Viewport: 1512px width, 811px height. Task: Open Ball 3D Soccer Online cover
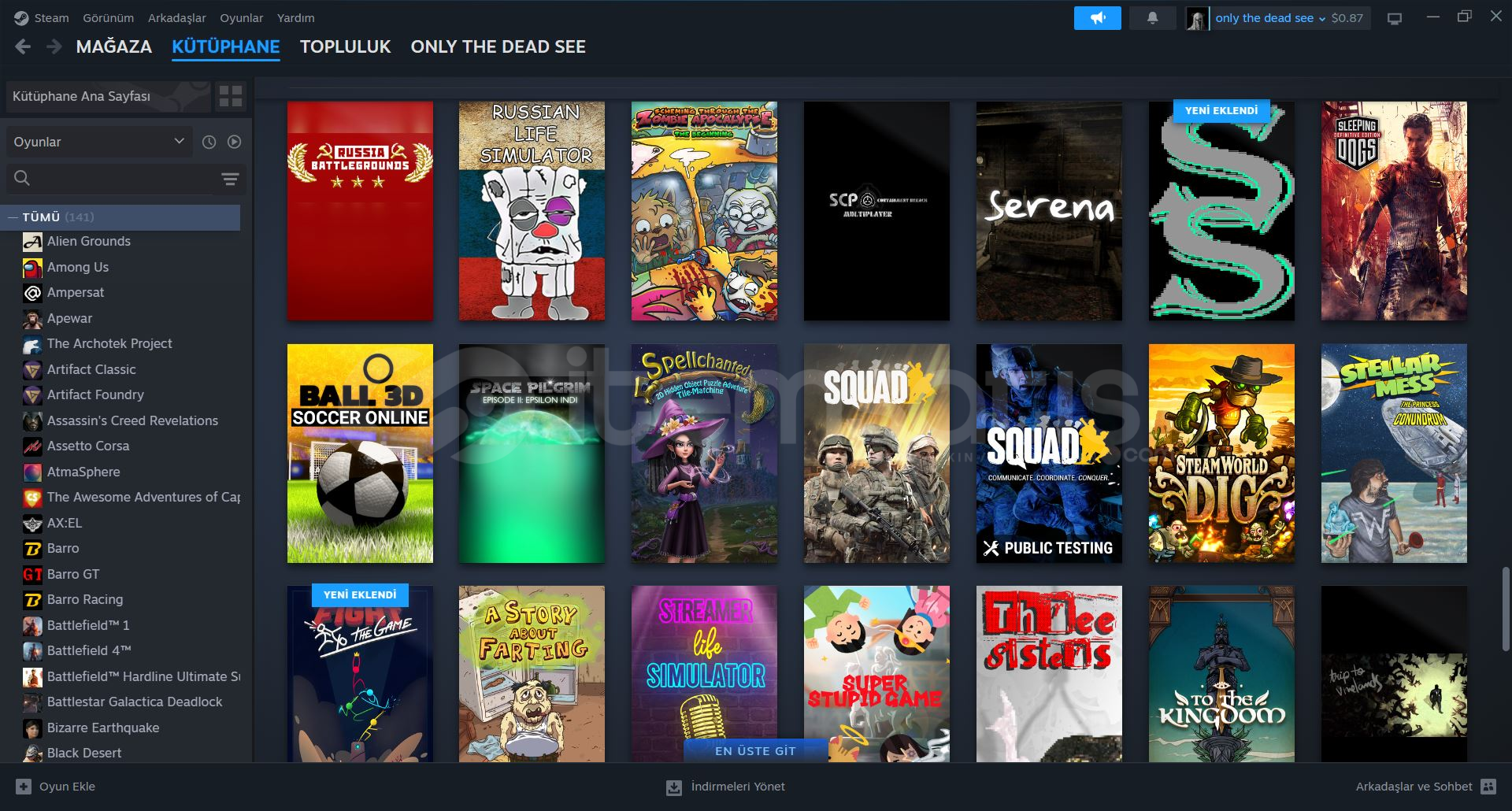tap(360, 454)
